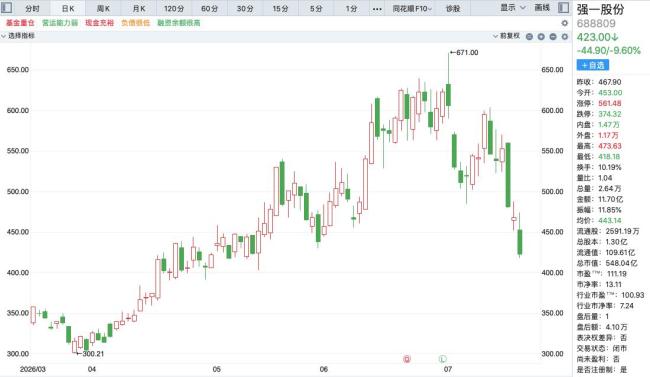650x377 pixels.
Task: Select the 1分 timeframe tab
Action: click(352, 8)
